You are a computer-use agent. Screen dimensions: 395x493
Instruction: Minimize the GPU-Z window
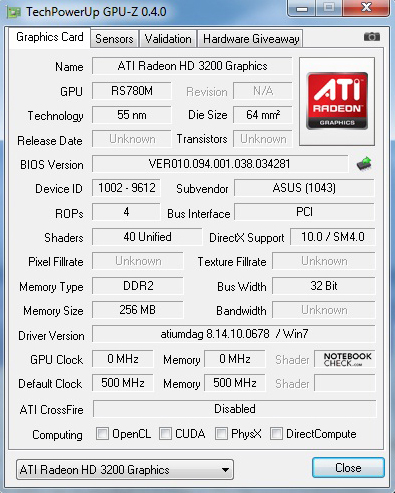tap(302, 8)
